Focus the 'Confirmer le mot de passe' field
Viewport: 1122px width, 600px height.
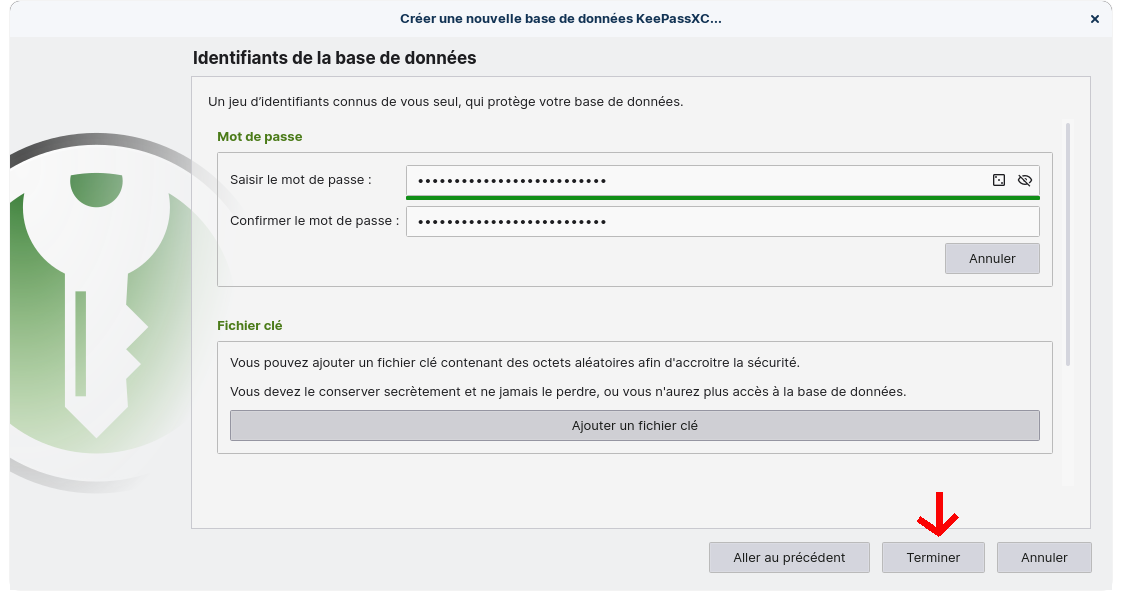(722, 221)
